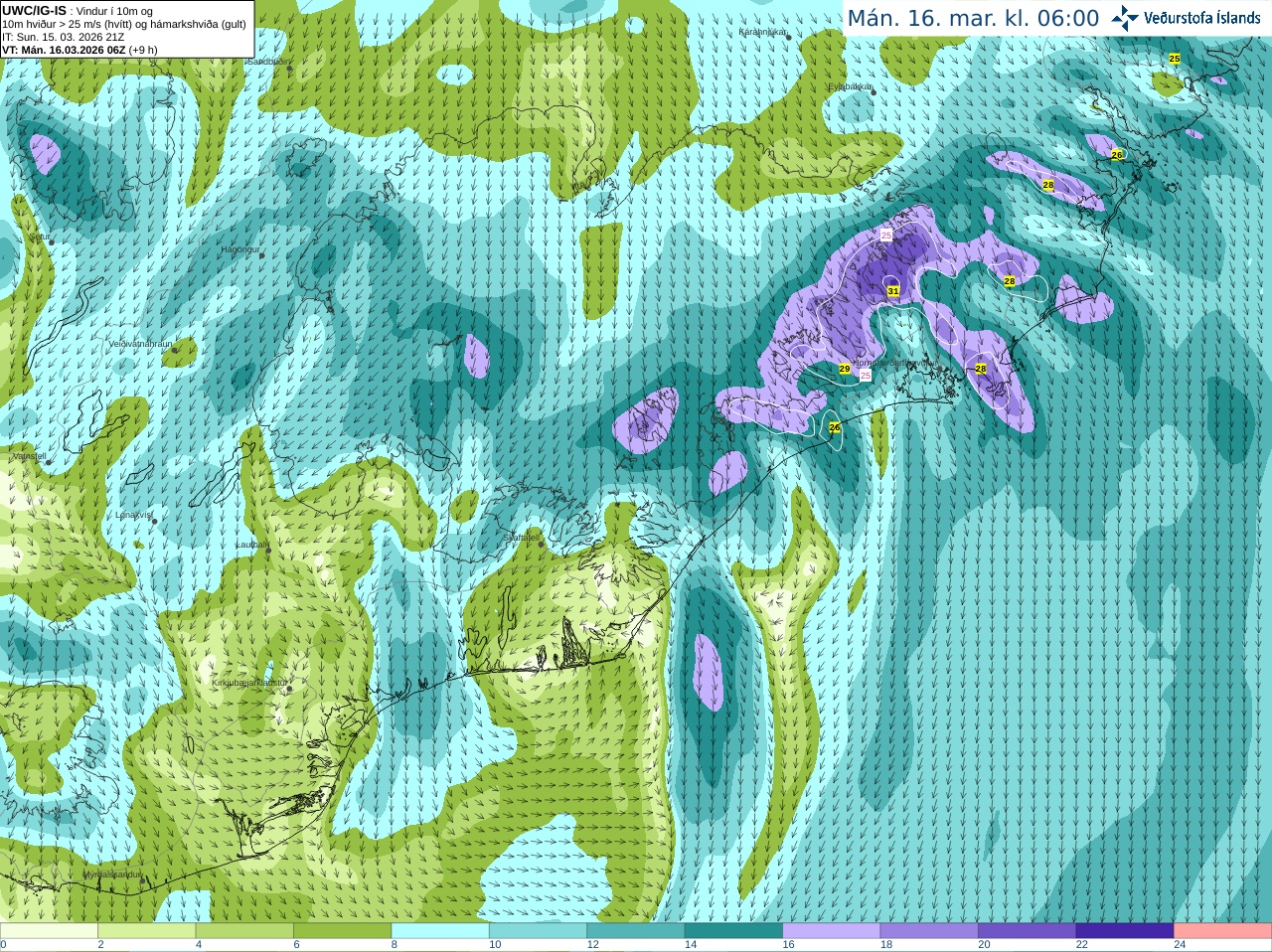Click the Hágöngur station label

(239, 249)
